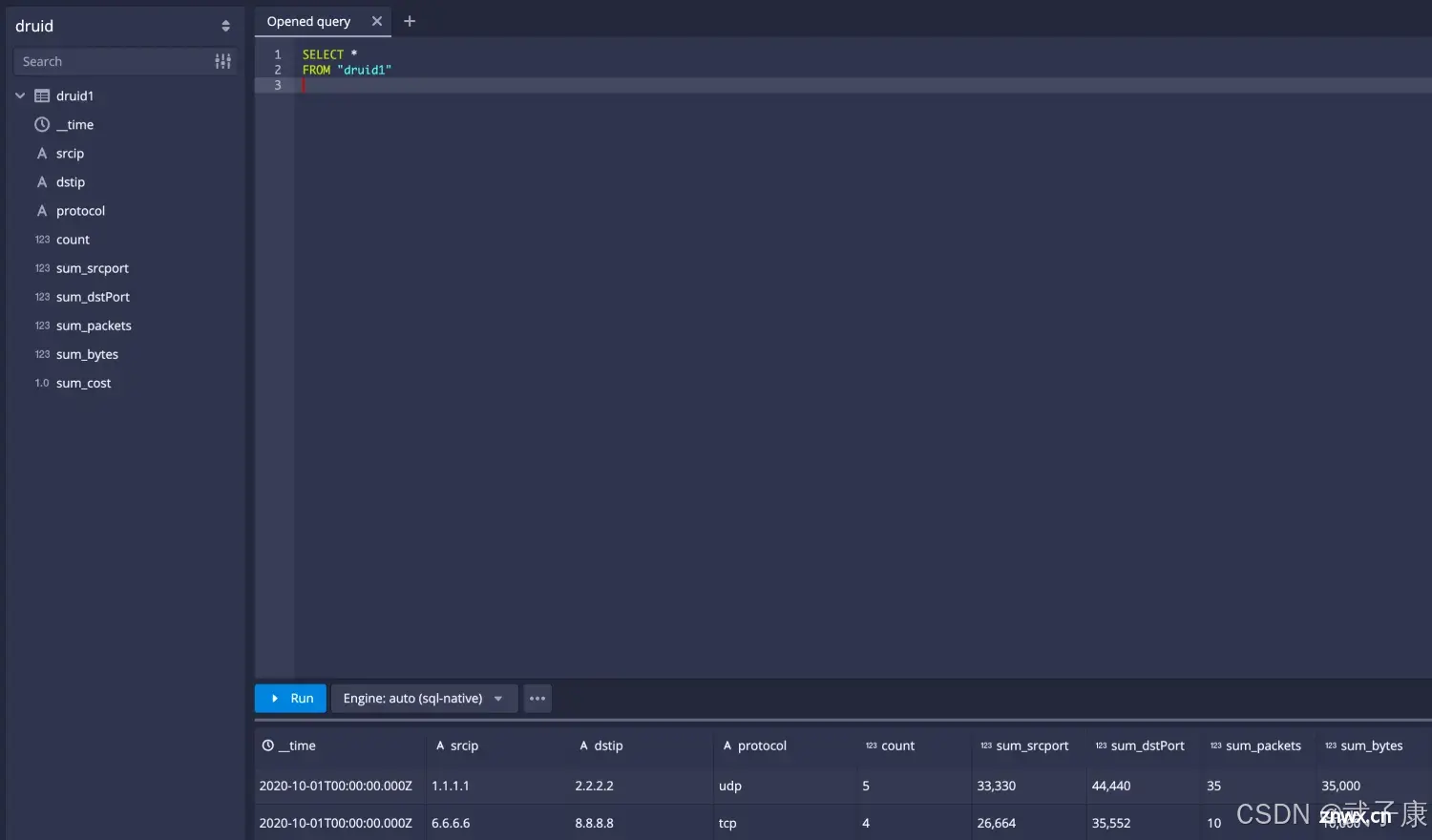Screen dimensions: 1432x840
Task: Click the 44,440 sum_dstPort cell
Action: [1144, 786]
